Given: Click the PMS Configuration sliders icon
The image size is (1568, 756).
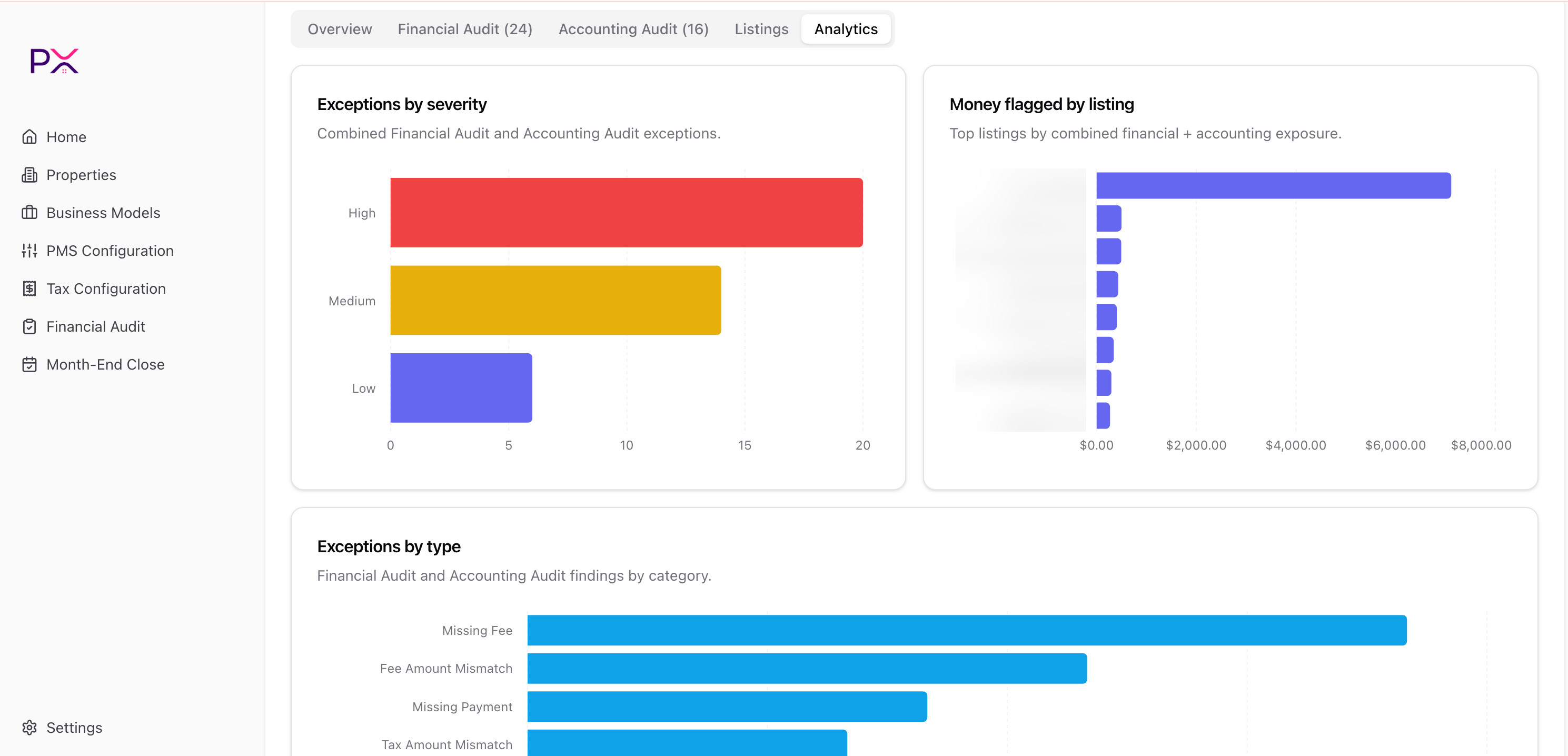Looking at the screenshot, I should pyautogui.click(x=29, y=250).
